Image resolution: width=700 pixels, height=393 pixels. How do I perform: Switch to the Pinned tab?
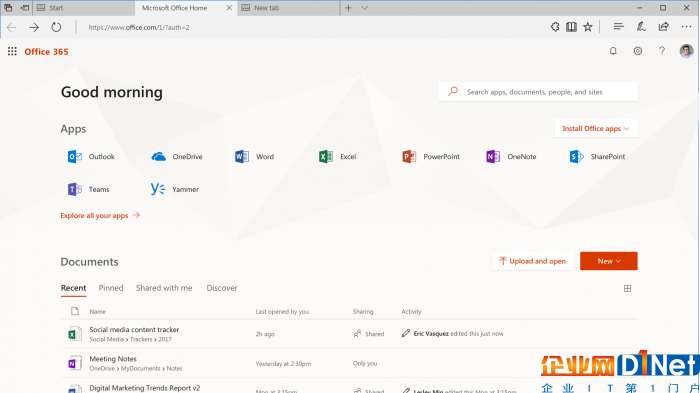coord(111,288)
